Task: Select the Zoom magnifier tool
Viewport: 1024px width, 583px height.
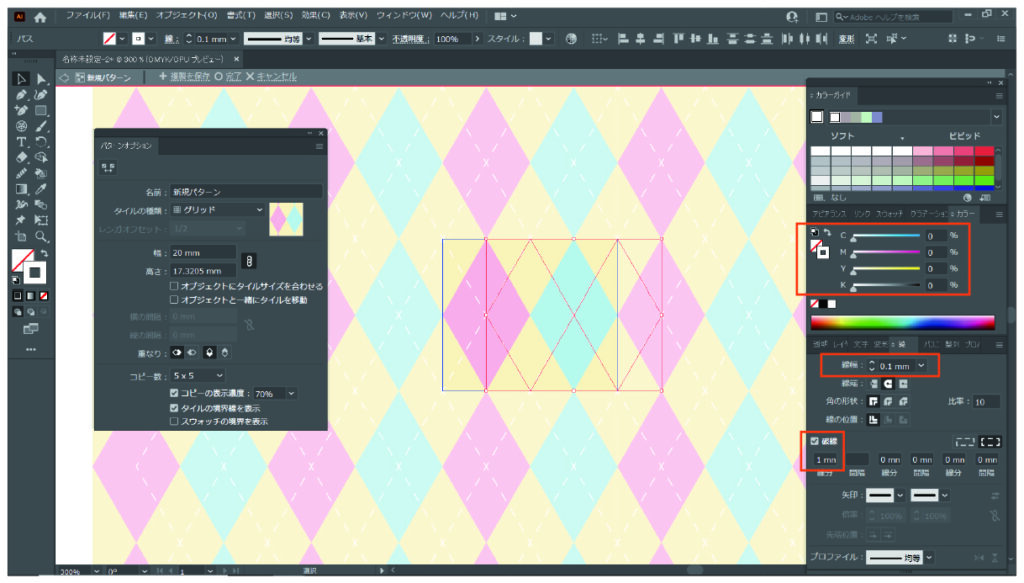Action: click(x=41, y=236)
